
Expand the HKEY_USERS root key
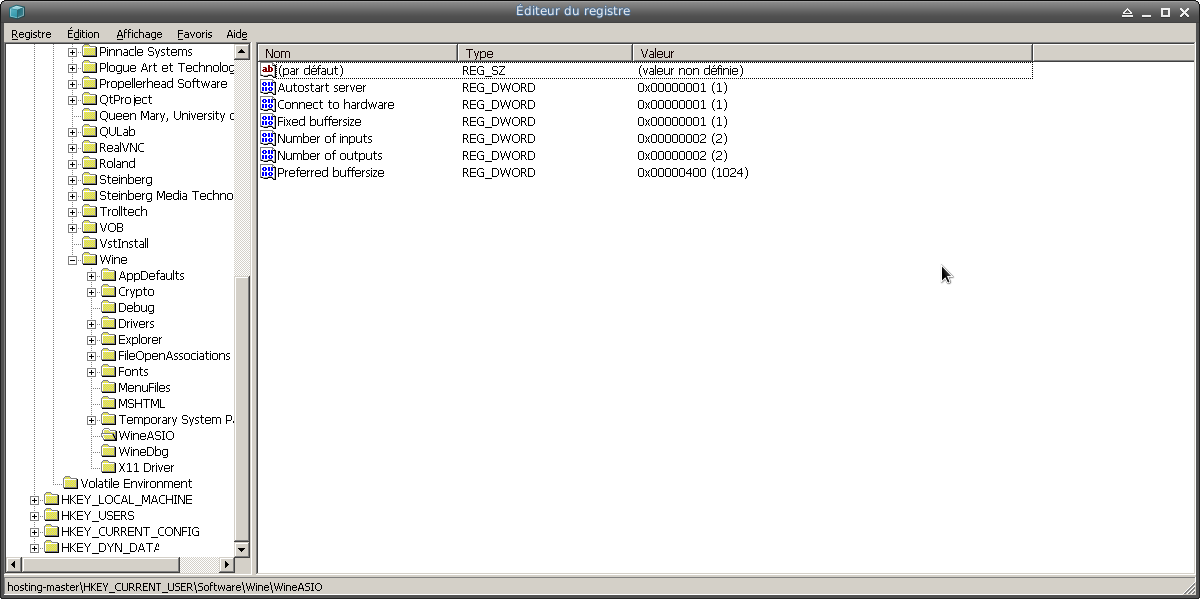[35, 516]
